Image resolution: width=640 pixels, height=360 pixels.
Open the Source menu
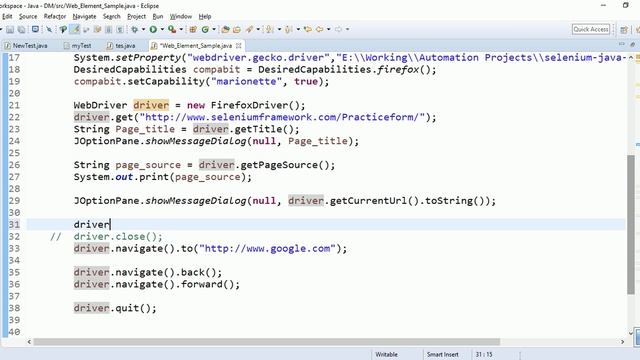(28, 16)
